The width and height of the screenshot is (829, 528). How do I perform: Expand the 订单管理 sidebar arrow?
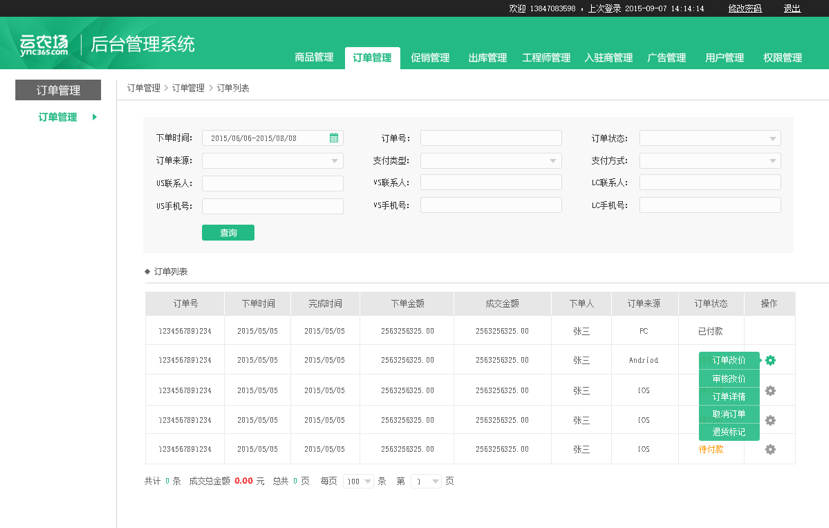[x=95, y=117]
